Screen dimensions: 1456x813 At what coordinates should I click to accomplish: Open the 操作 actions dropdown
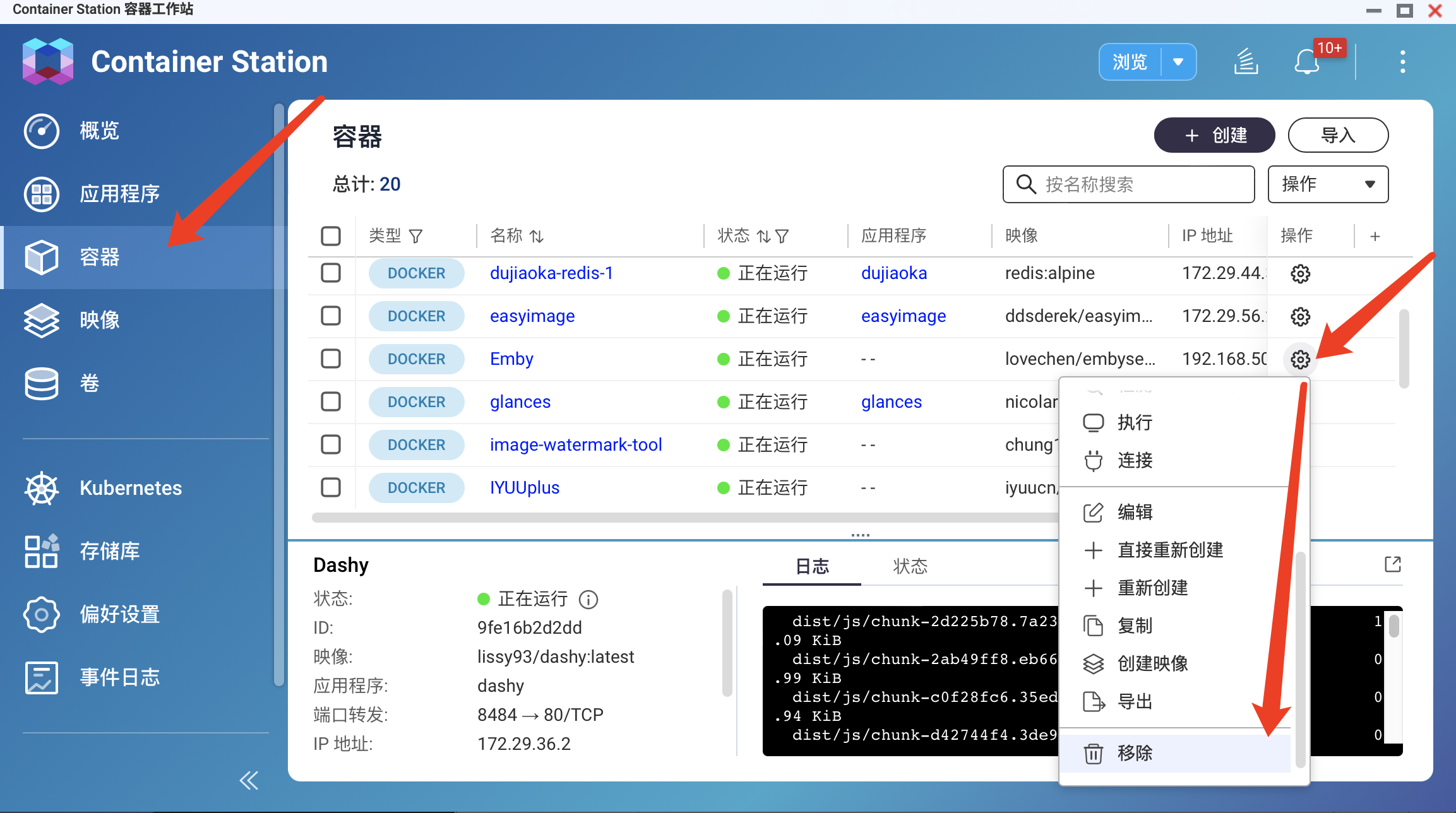(1328, 184)
